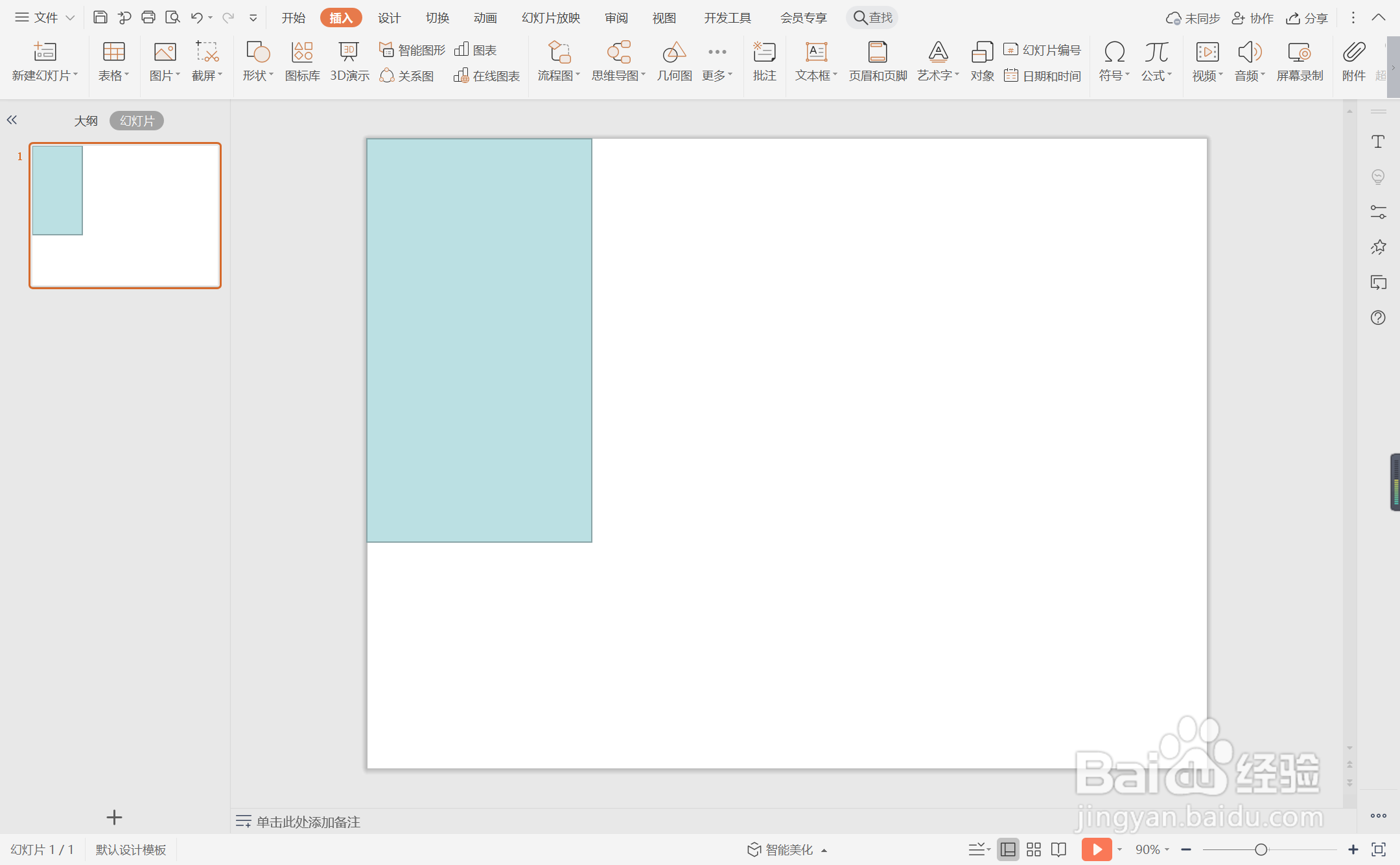Toggle normal view in status bar
Image resolution: width=1400 pixels, height=865 pixels.
(1008, 849)
